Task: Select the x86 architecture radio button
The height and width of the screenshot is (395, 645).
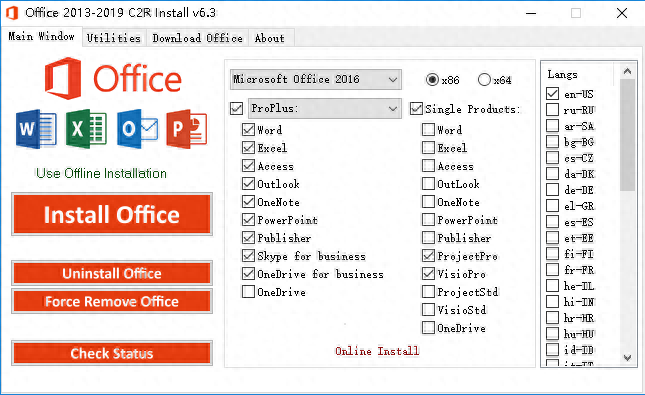Action: [432, 79]
